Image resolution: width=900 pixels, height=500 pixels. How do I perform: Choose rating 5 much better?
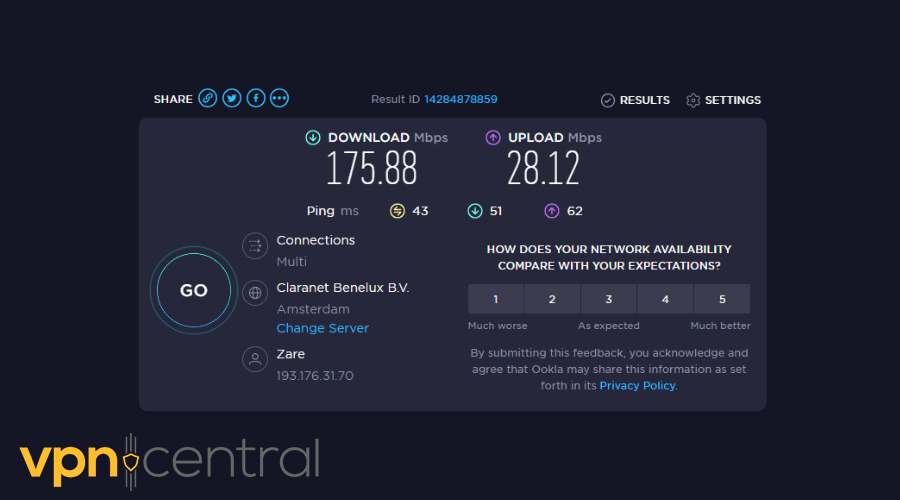coord(723,299)
